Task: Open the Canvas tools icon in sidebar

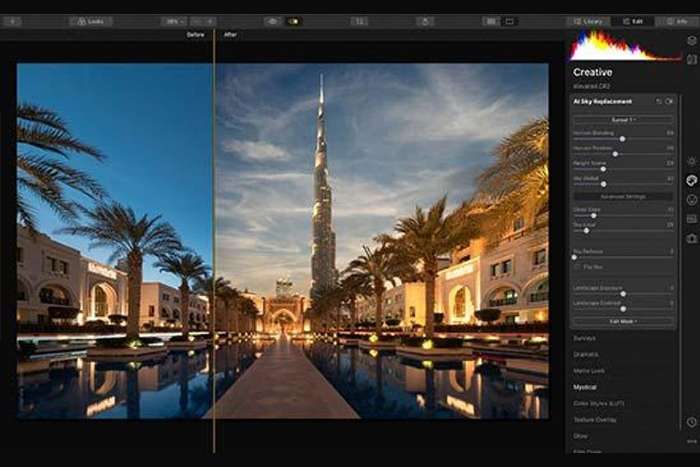Action: [691, 238]
